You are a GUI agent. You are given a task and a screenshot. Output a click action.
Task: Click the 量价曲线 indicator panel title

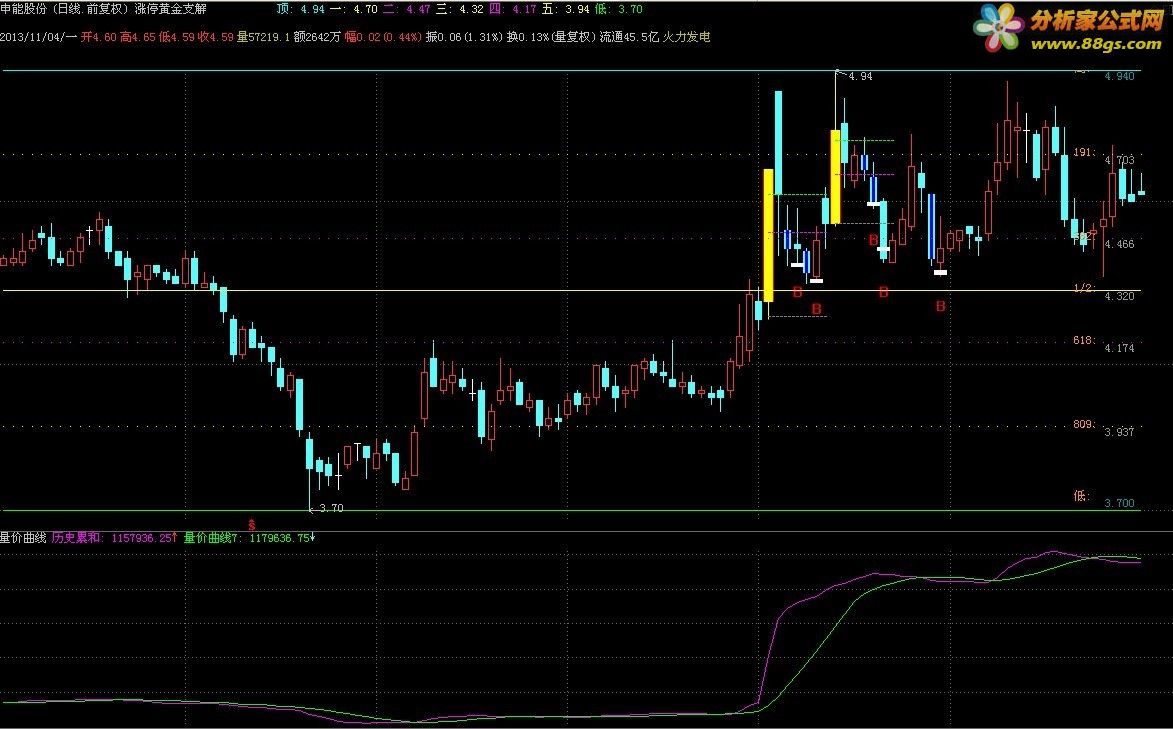tap(23, 537)
